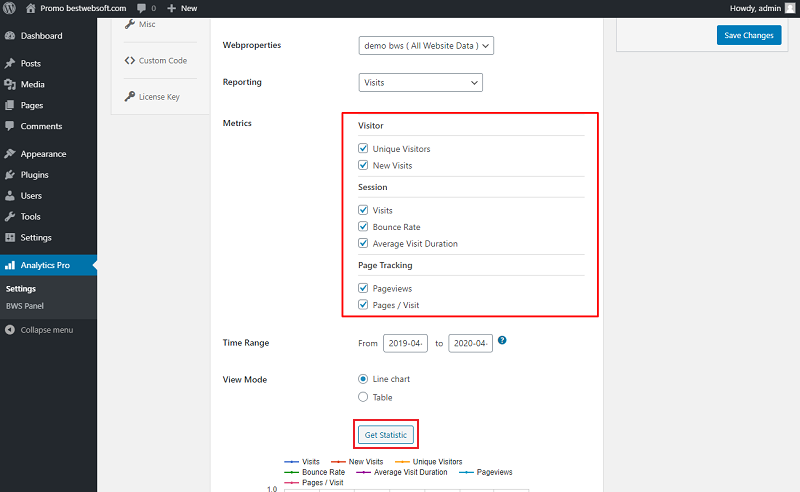
Task: Click the Media icon in sidebar
Action: 10,84
